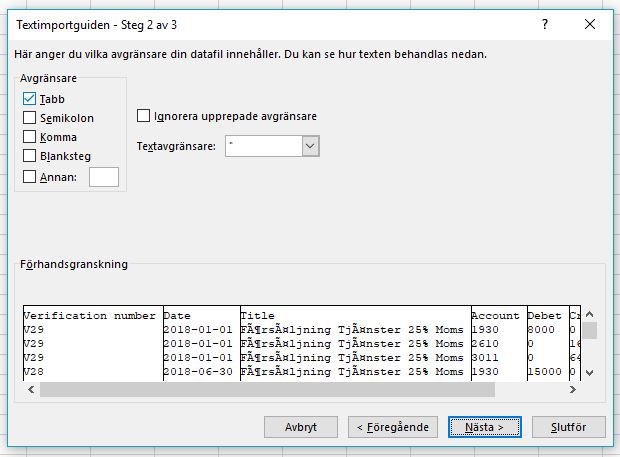Image resolution: width=620 pixels, height=457 pixels.
Task: Toggle Ignorera upprepade avgränsare checkbox
Action: [x=144, y=116]
